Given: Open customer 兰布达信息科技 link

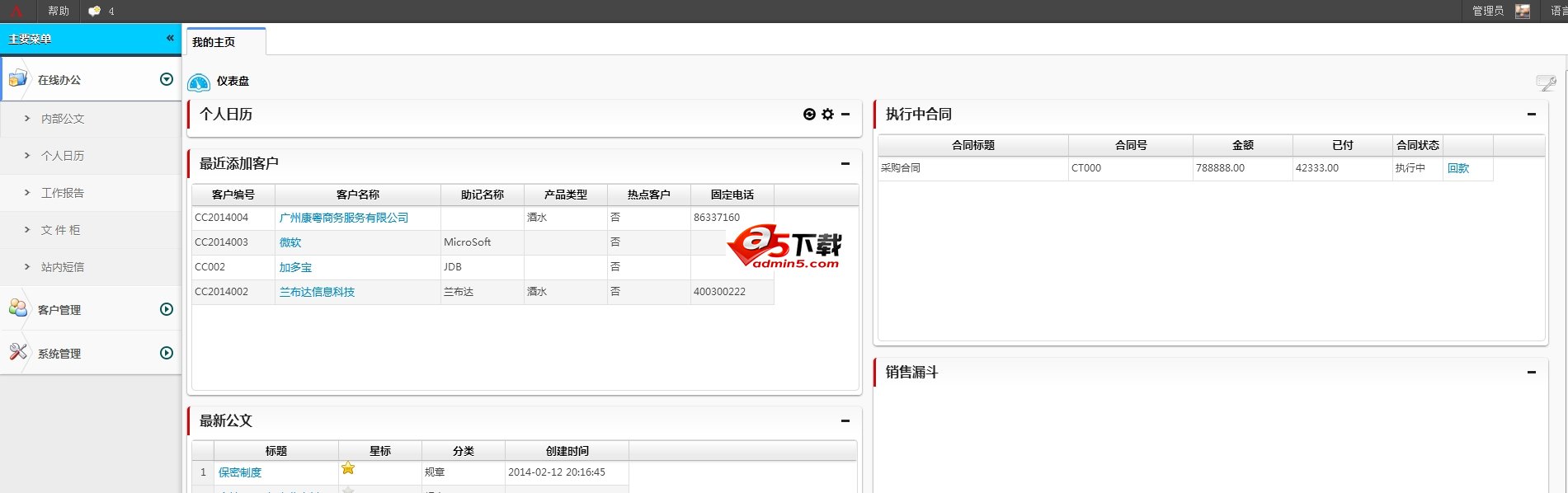Looking at the screenshot, I should [x=317, y=293].
